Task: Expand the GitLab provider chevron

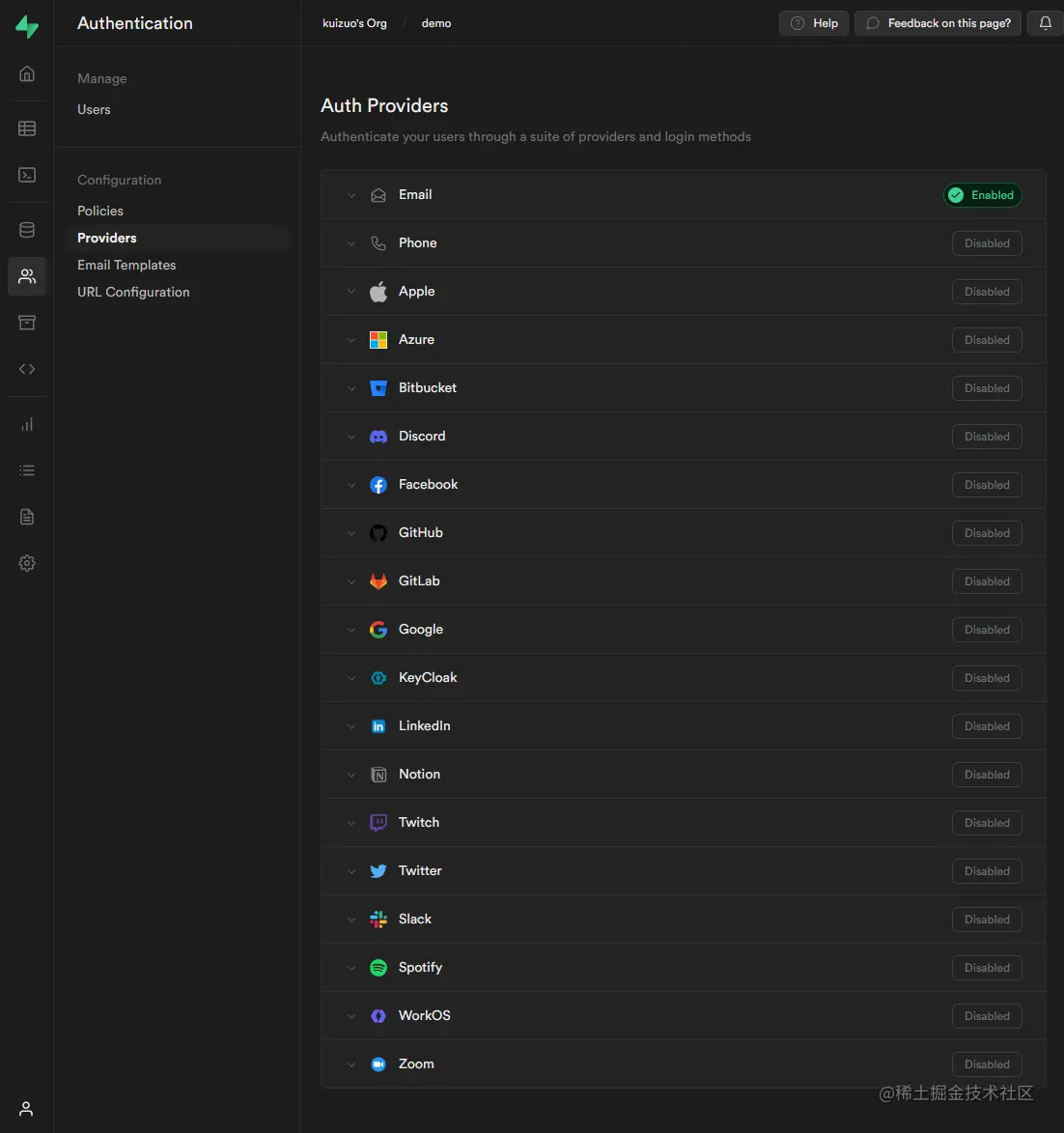Action: click(351, 581)
